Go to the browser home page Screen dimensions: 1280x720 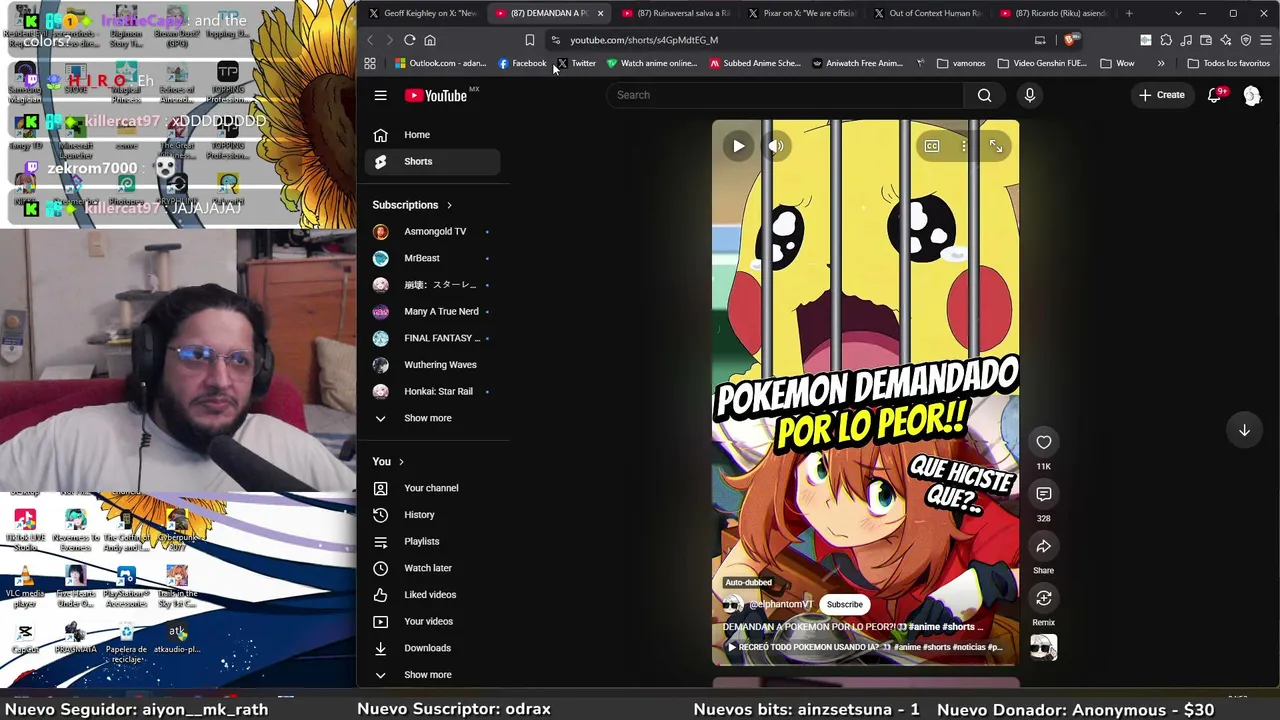[x=430, y=40]
